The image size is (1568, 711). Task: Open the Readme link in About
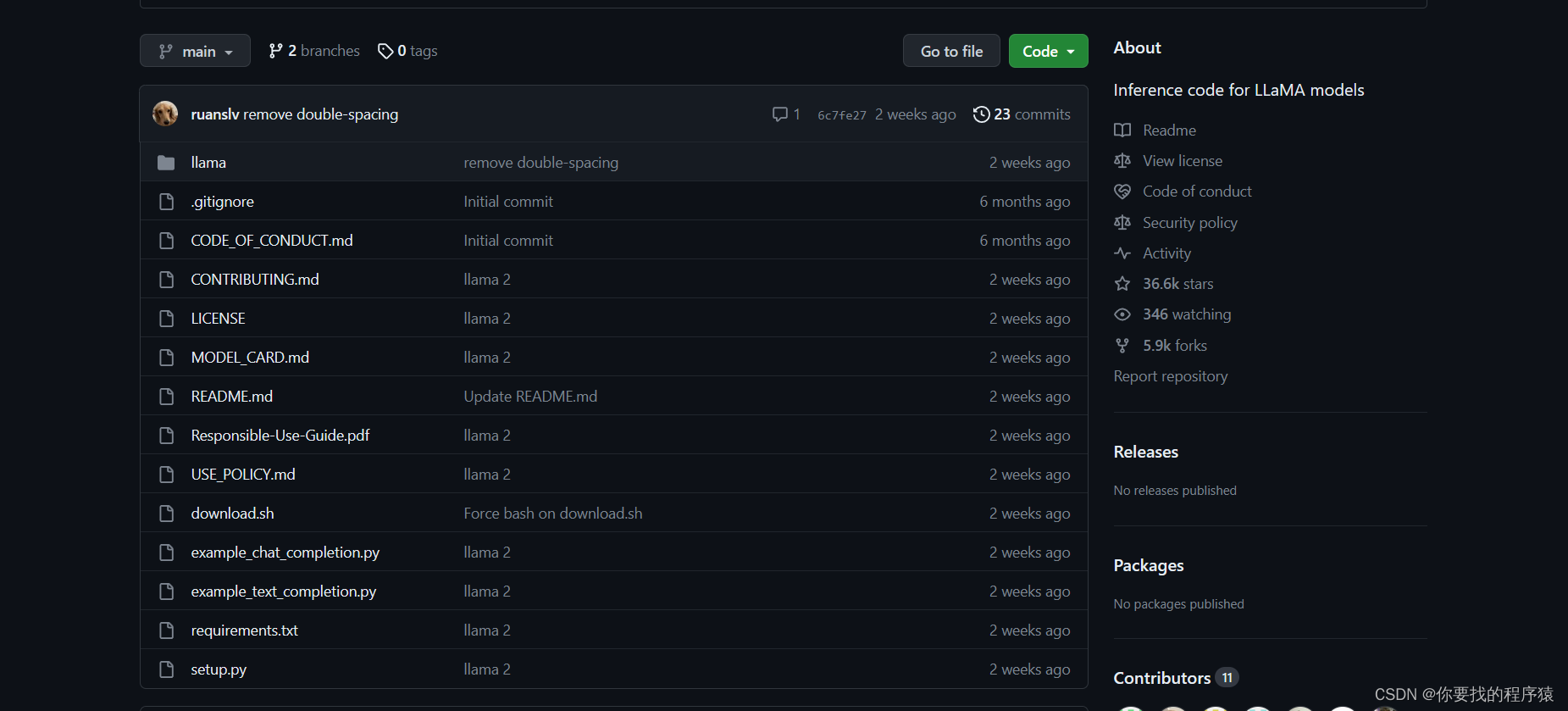pos(1169,130)
